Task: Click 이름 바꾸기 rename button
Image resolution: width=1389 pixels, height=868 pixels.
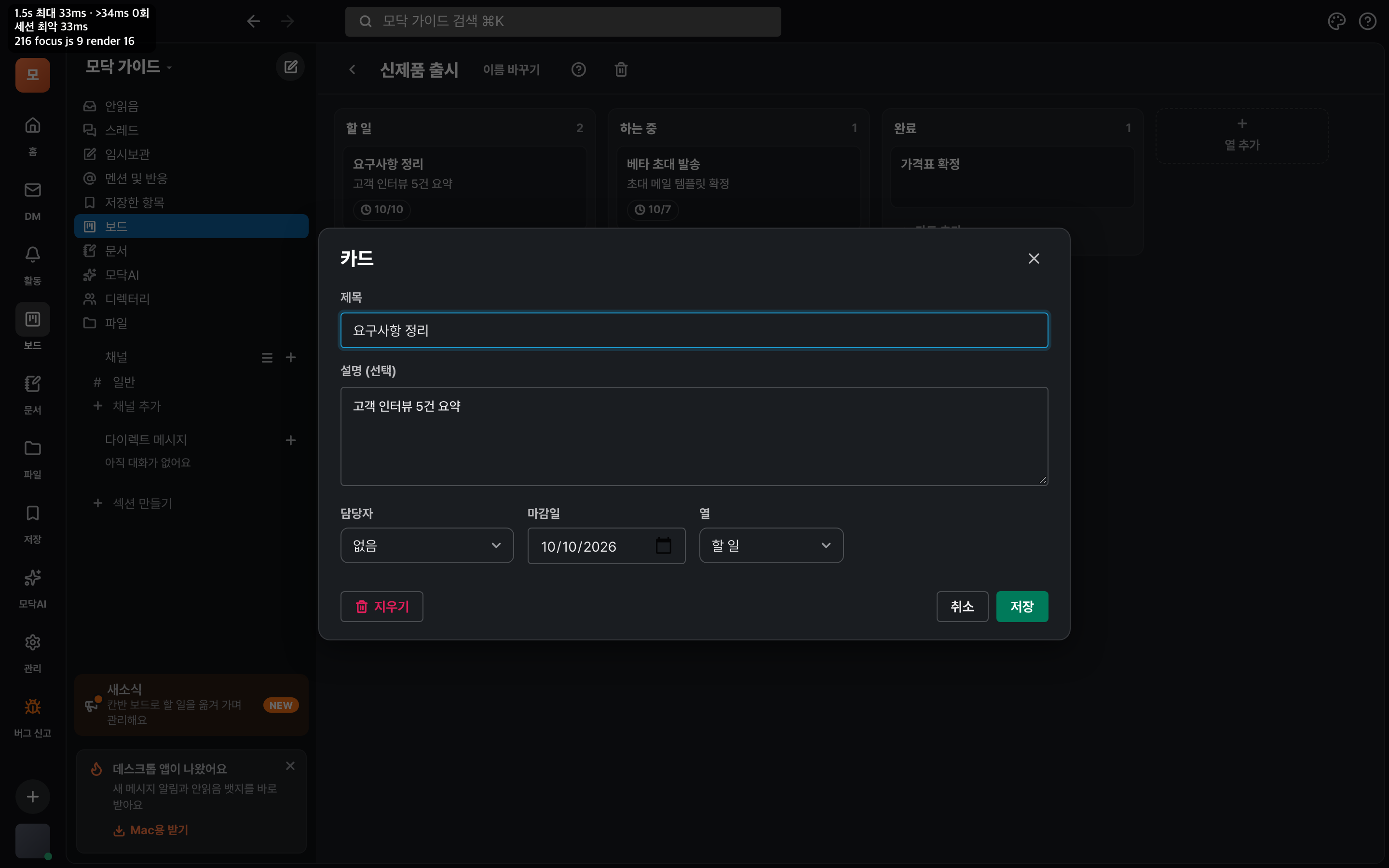Action: [x=511, y=69]
